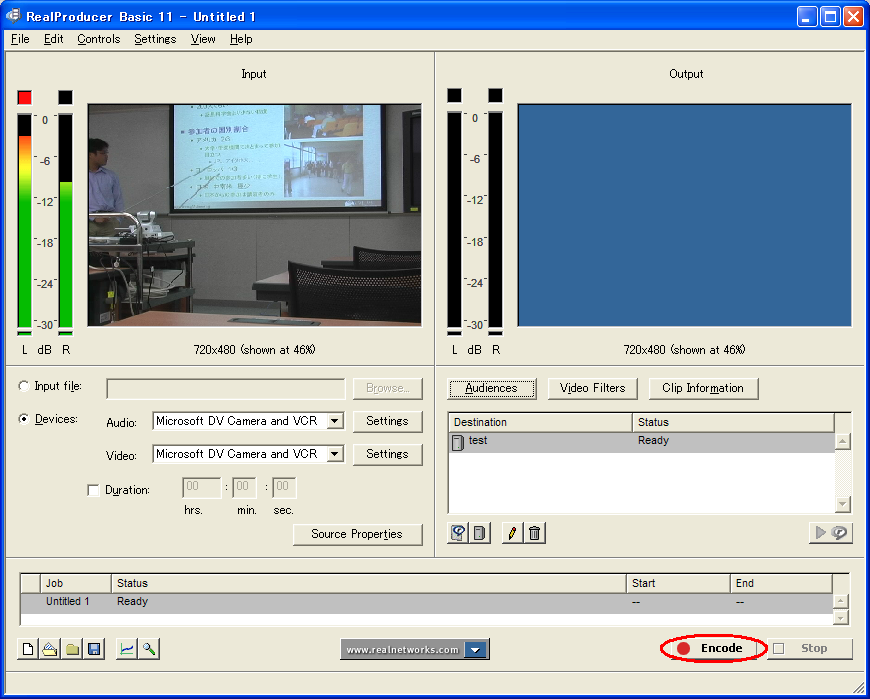Open Video Filters
Image resolution: width=870 pixels, height=699 pixels.
pyautogui.click(x=593, y=388)
